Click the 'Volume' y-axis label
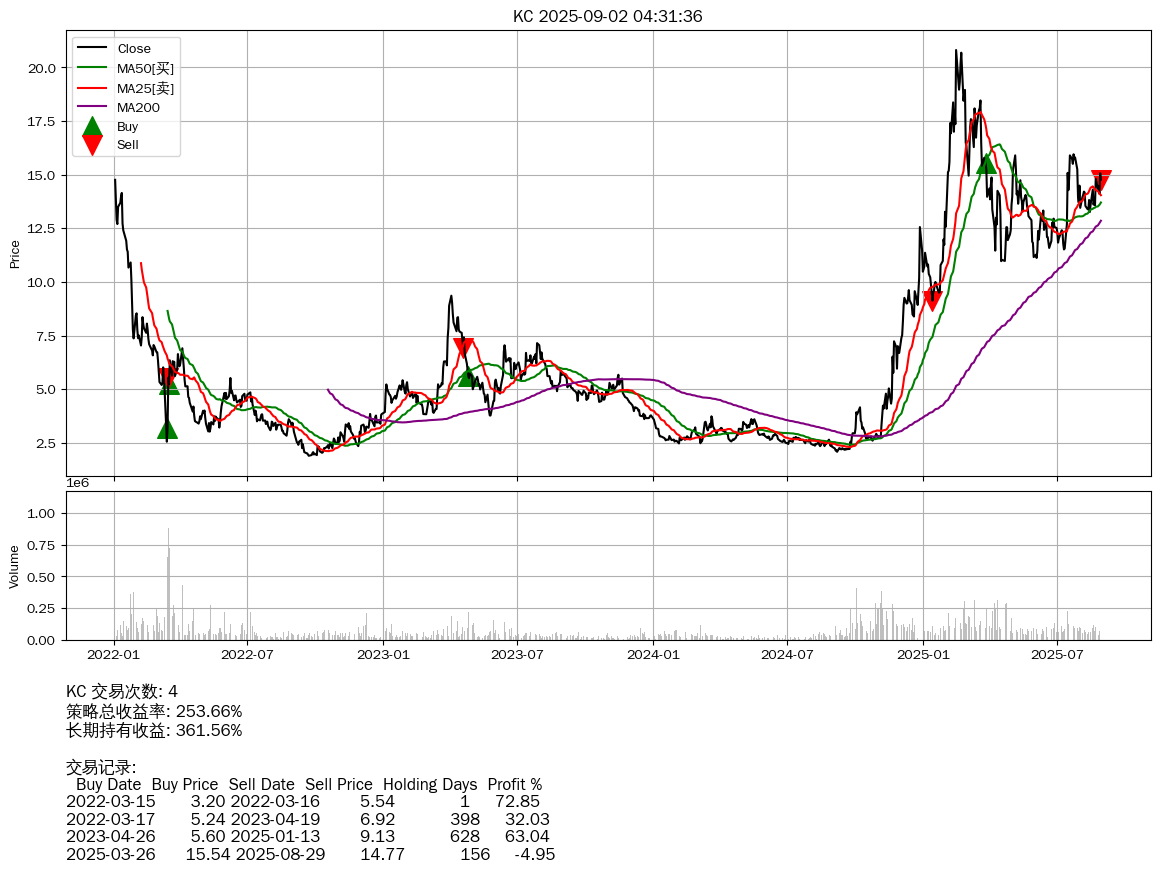 (15, 566)
